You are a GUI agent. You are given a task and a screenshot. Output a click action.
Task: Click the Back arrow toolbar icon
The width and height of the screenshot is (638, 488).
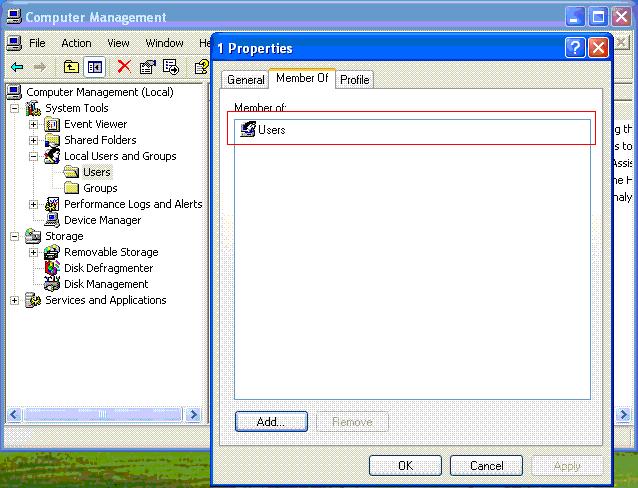tap(17, 67)
